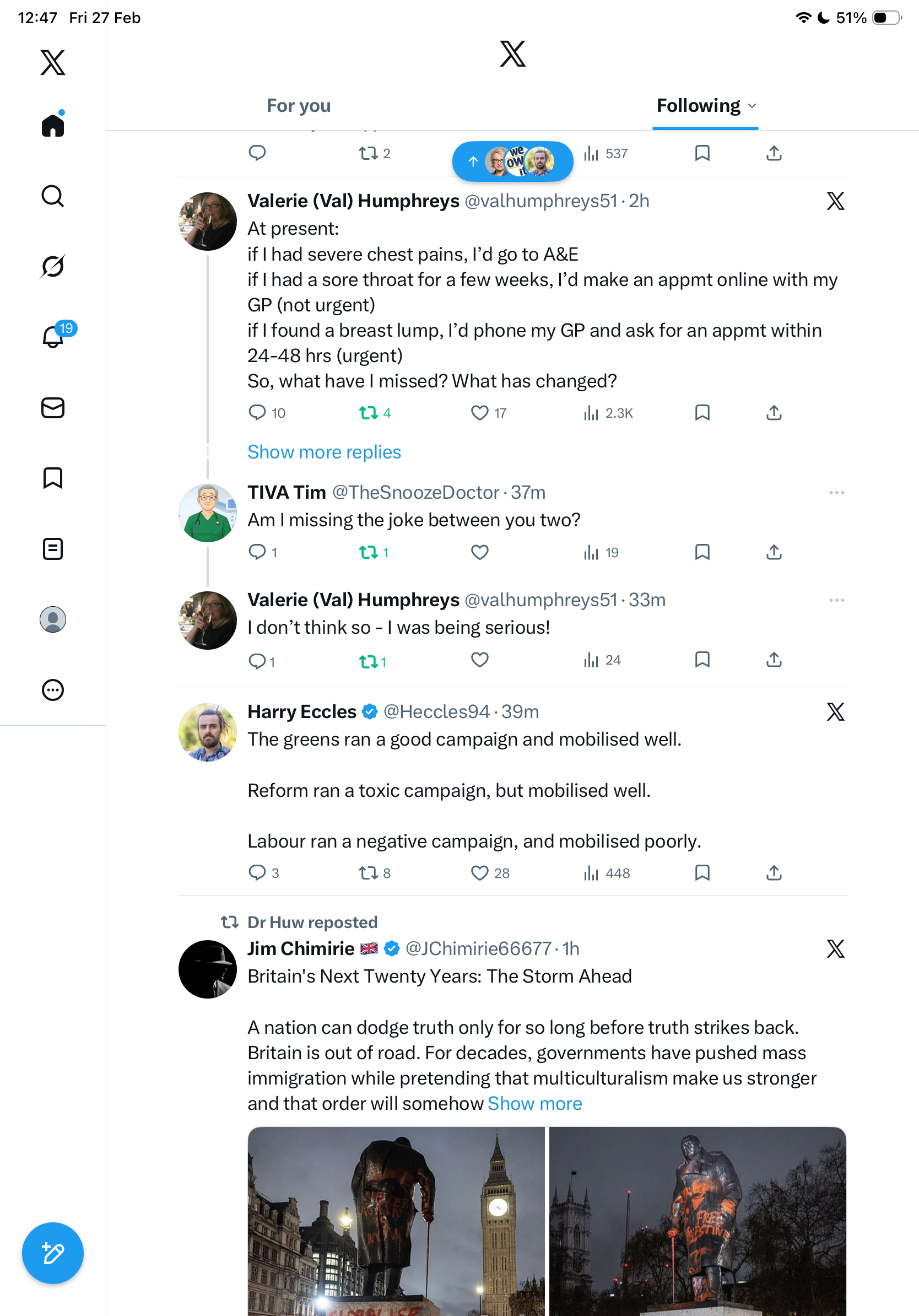Screen dimensions: 919x1316
Task: Open the Lists icon in sidebar
Action: coord(53,548)
